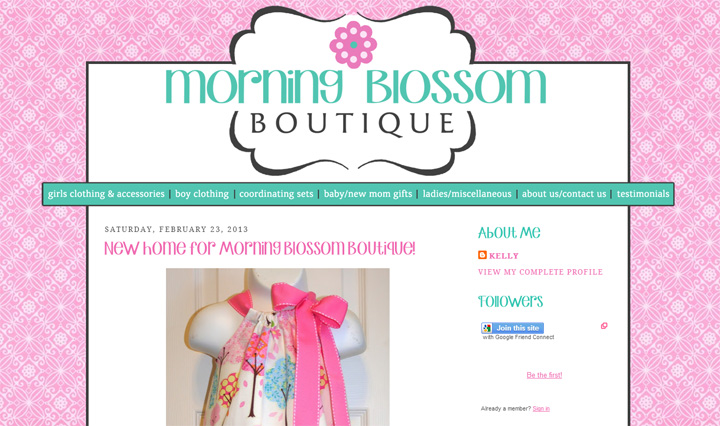View the testimonials page
Viewport: 720px width, 426px height.
point(643,194)
